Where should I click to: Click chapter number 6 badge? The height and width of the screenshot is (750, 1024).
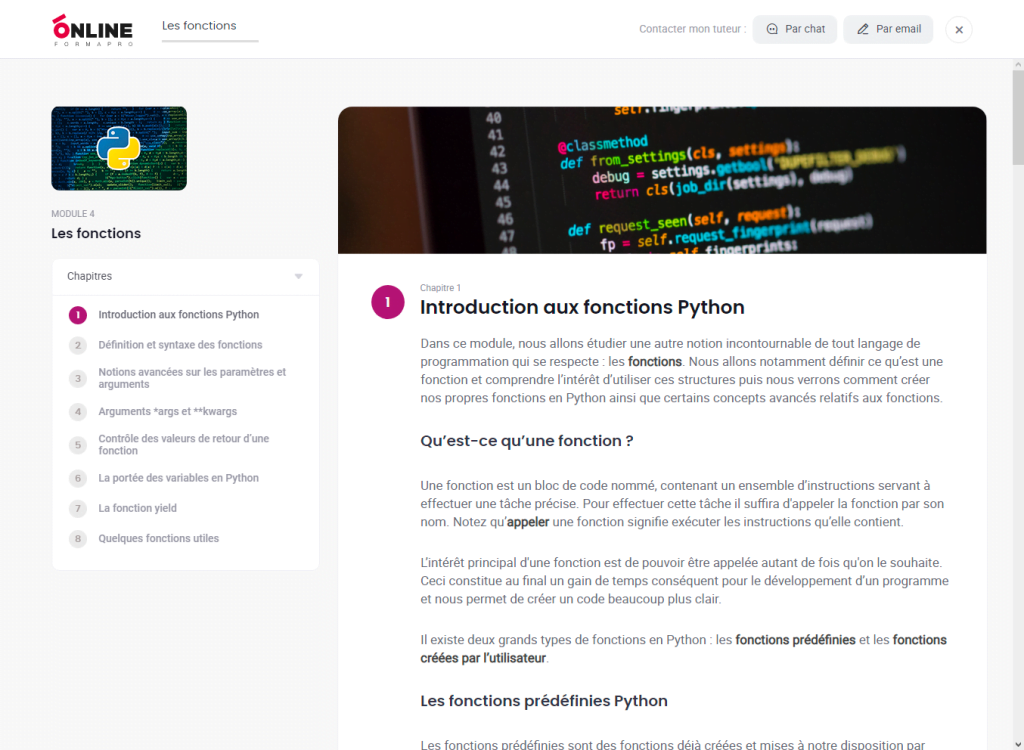click(78, 478)
